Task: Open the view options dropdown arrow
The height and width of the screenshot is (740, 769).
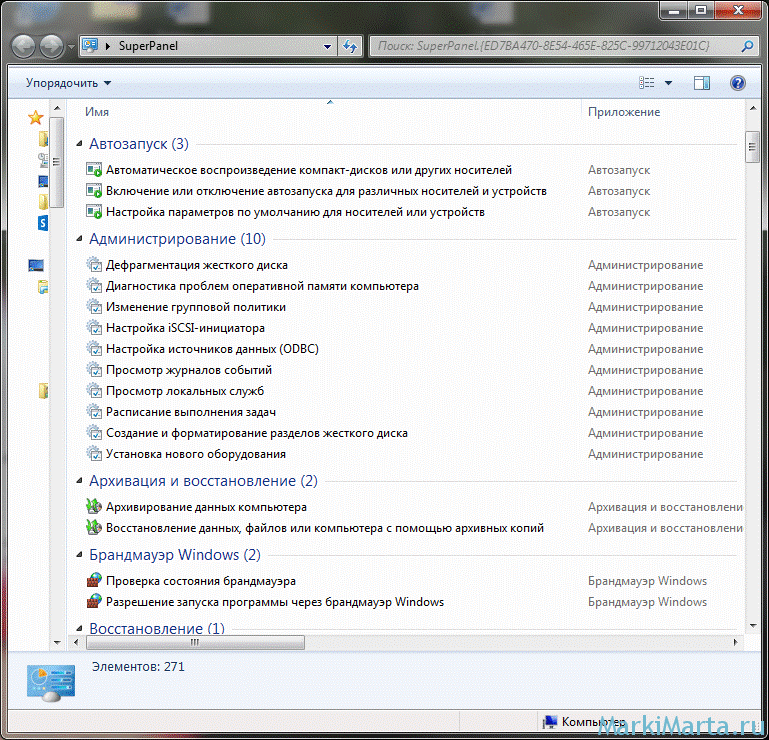Action: tap(668, 83)
